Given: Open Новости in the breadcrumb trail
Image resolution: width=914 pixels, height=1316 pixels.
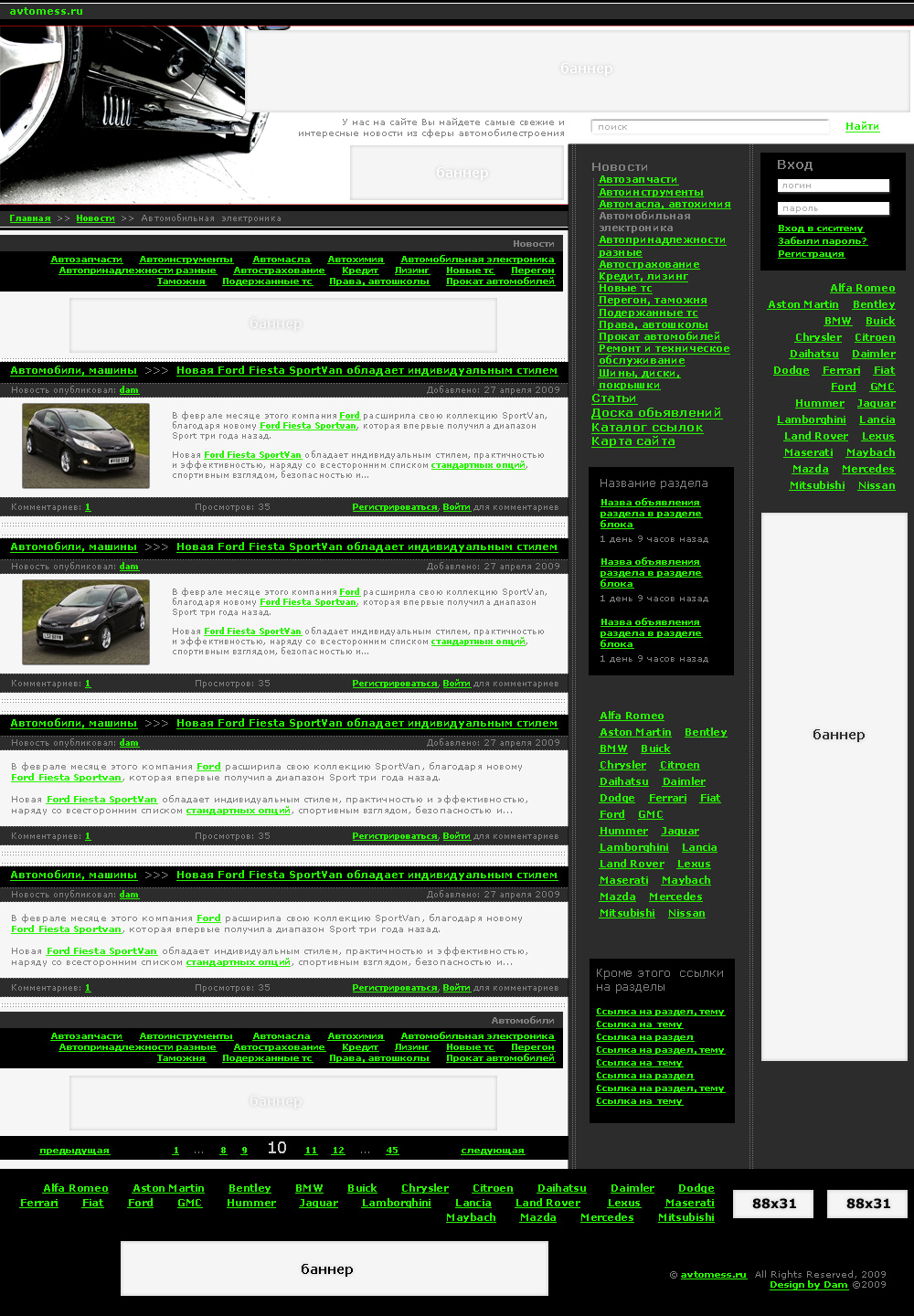Looking at the screenshot, I should point(95,218).
